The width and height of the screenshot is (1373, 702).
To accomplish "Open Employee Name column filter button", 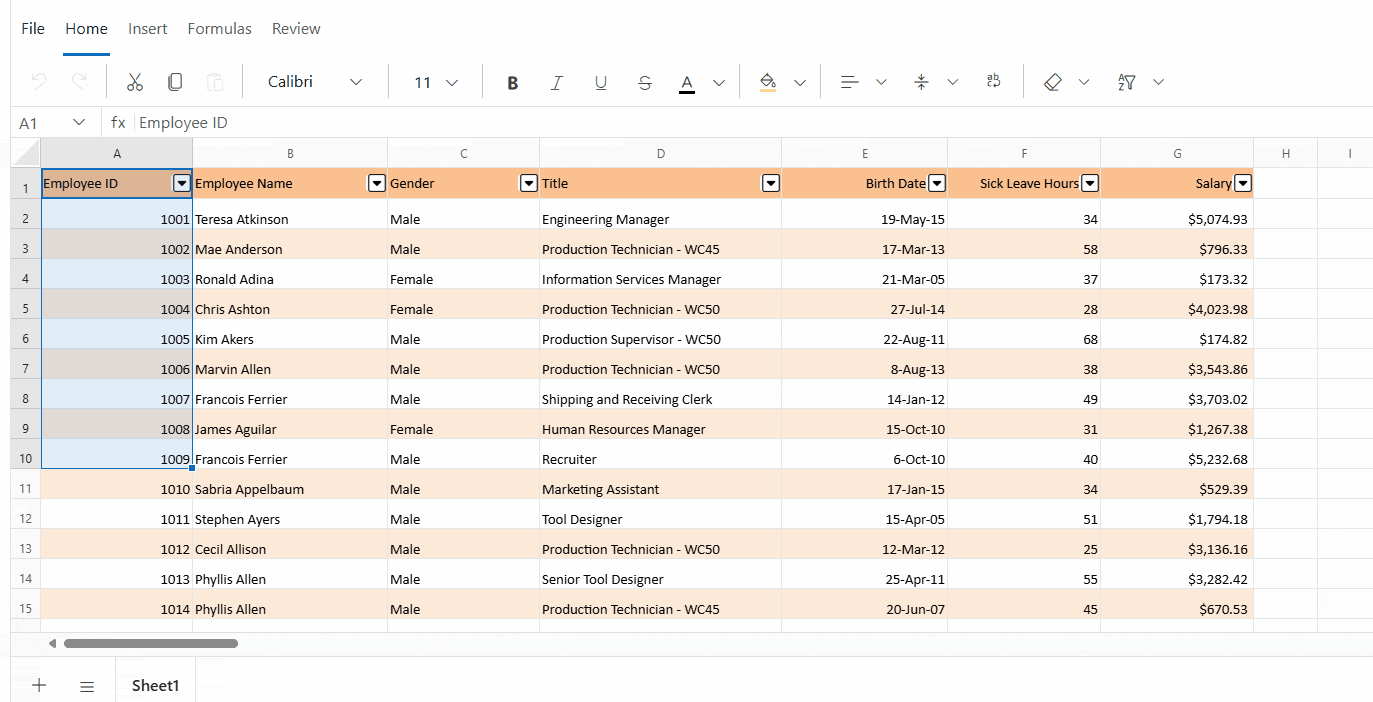I will coord(377,183).
